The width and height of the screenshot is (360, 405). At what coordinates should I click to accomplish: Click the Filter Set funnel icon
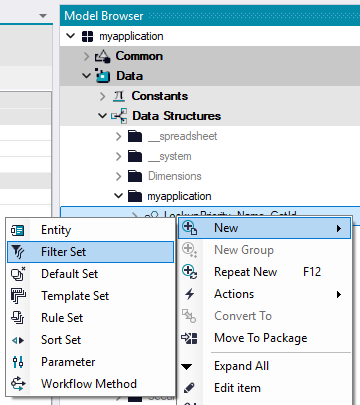pos(17,252)
